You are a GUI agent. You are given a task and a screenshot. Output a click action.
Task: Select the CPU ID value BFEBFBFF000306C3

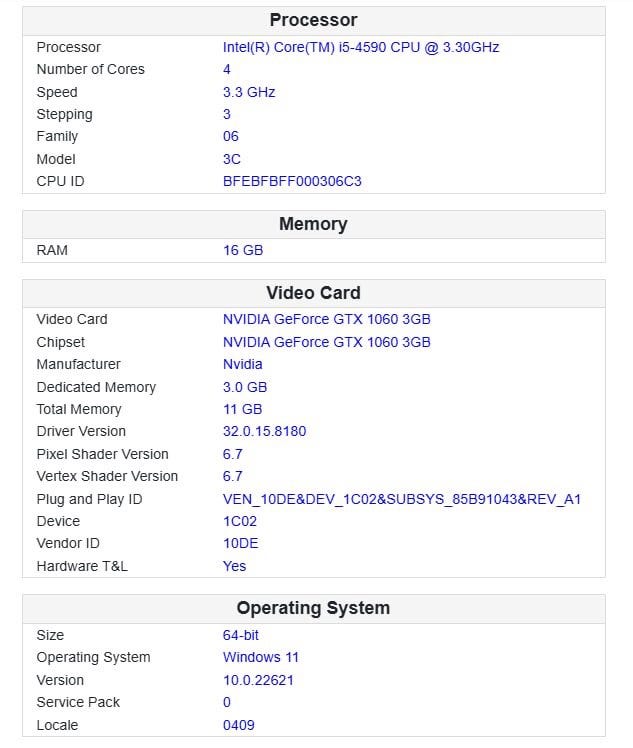(292, 182)
